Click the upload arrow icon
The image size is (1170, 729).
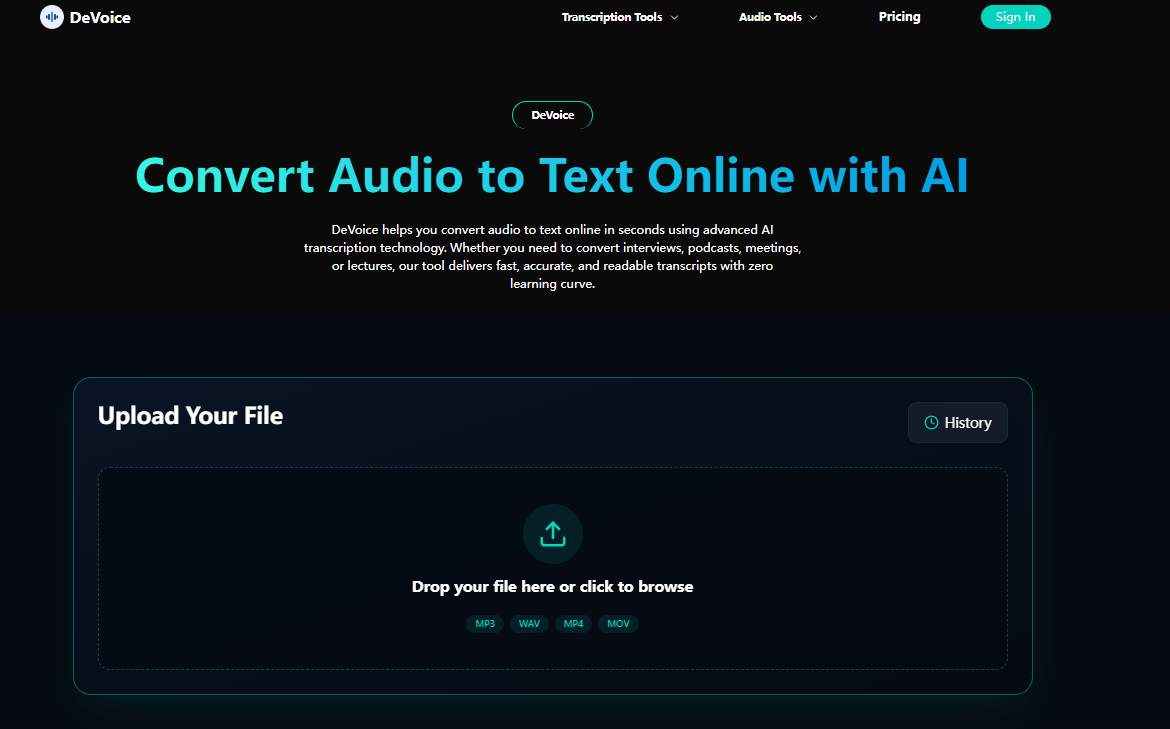click(552, 534)
